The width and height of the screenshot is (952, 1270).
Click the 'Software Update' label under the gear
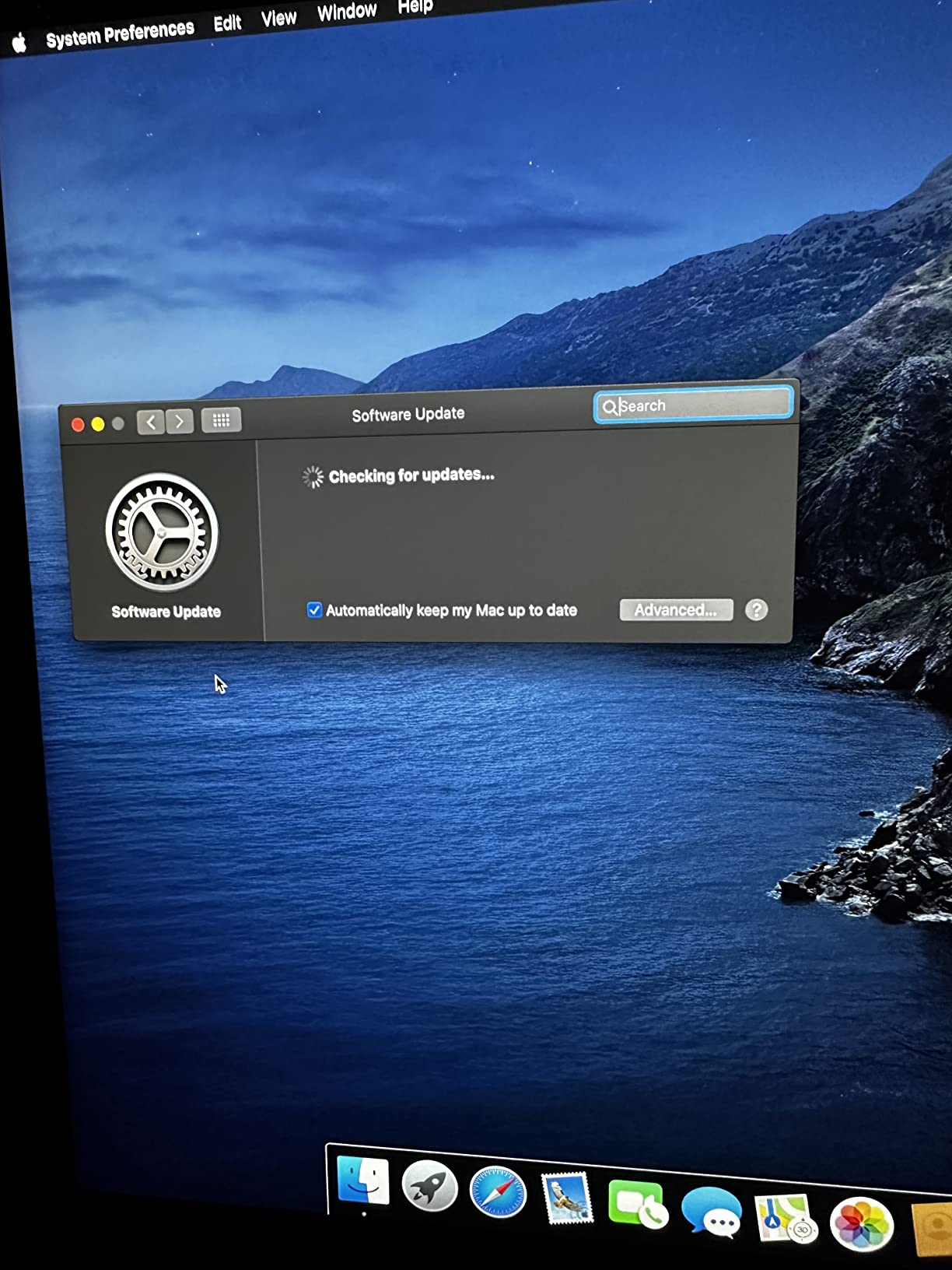(166, 612)
